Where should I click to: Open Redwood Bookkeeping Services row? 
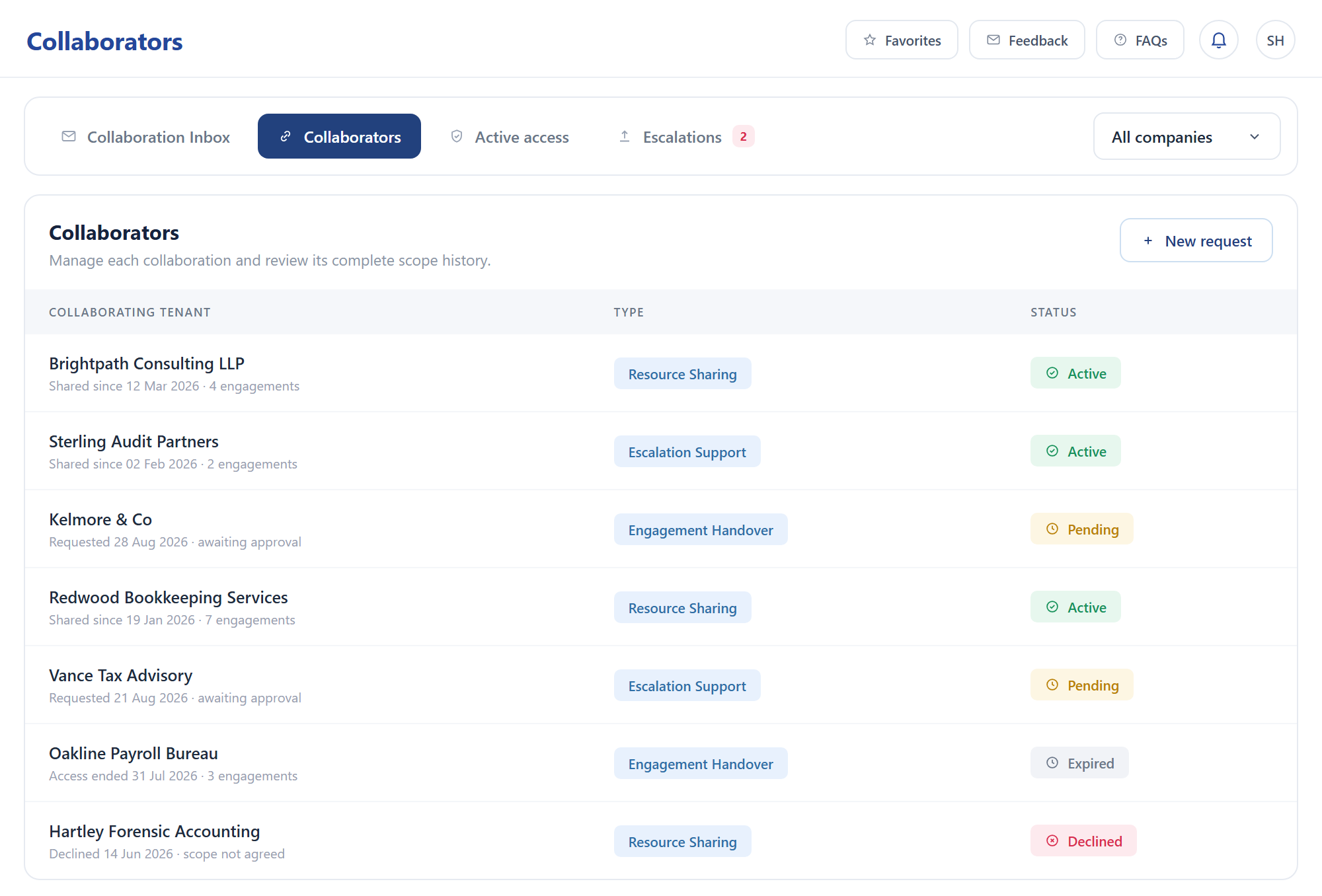661,607
